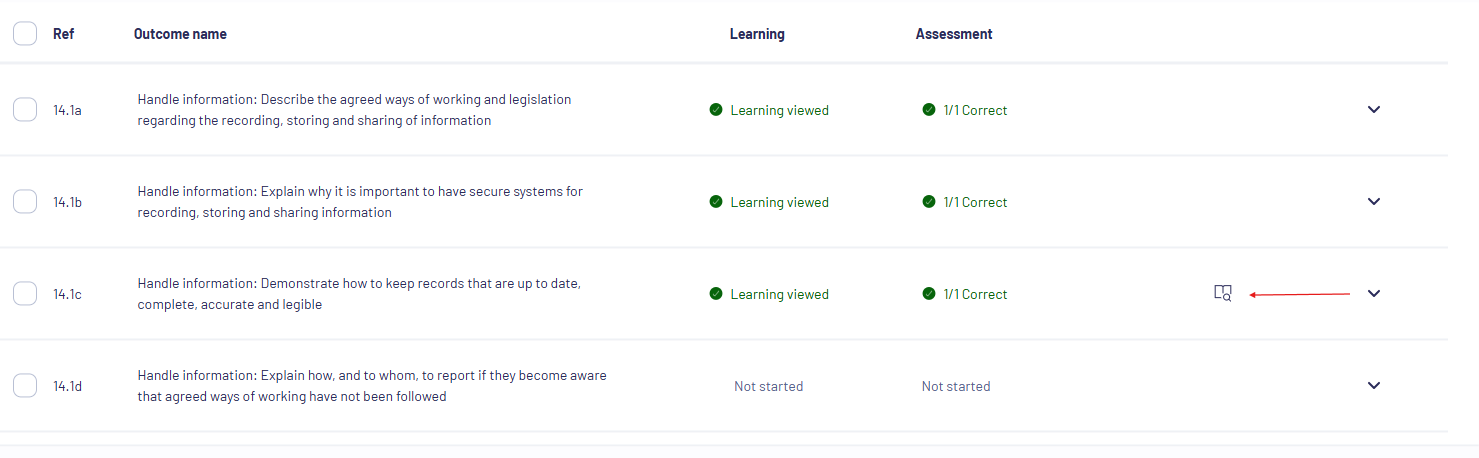
Task: Expand row 14.1d with its chevron
Action: click(x=1374, y=386)
